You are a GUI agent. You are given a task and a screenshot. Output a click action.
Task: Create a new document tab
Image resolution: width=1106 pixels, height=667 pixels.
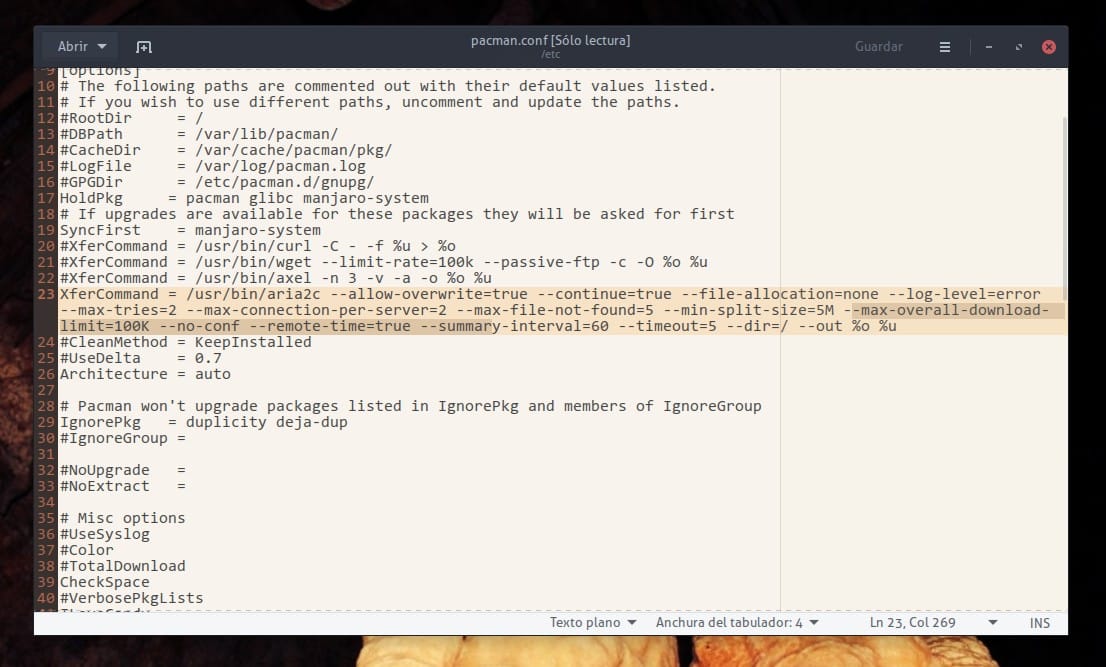tap(144, 47)
